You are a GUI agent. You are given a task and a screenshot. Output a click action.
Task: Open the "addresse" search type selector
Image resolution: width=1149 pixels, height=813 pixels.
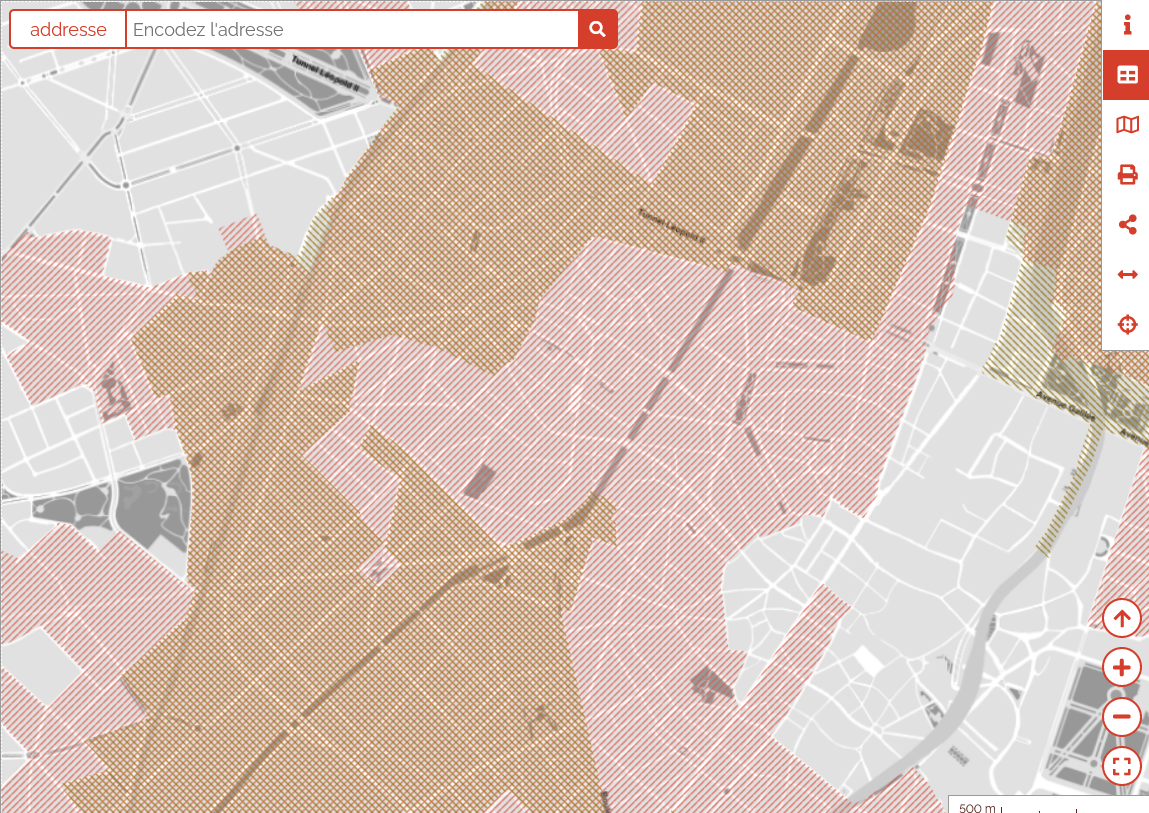(x=68, y=29)
